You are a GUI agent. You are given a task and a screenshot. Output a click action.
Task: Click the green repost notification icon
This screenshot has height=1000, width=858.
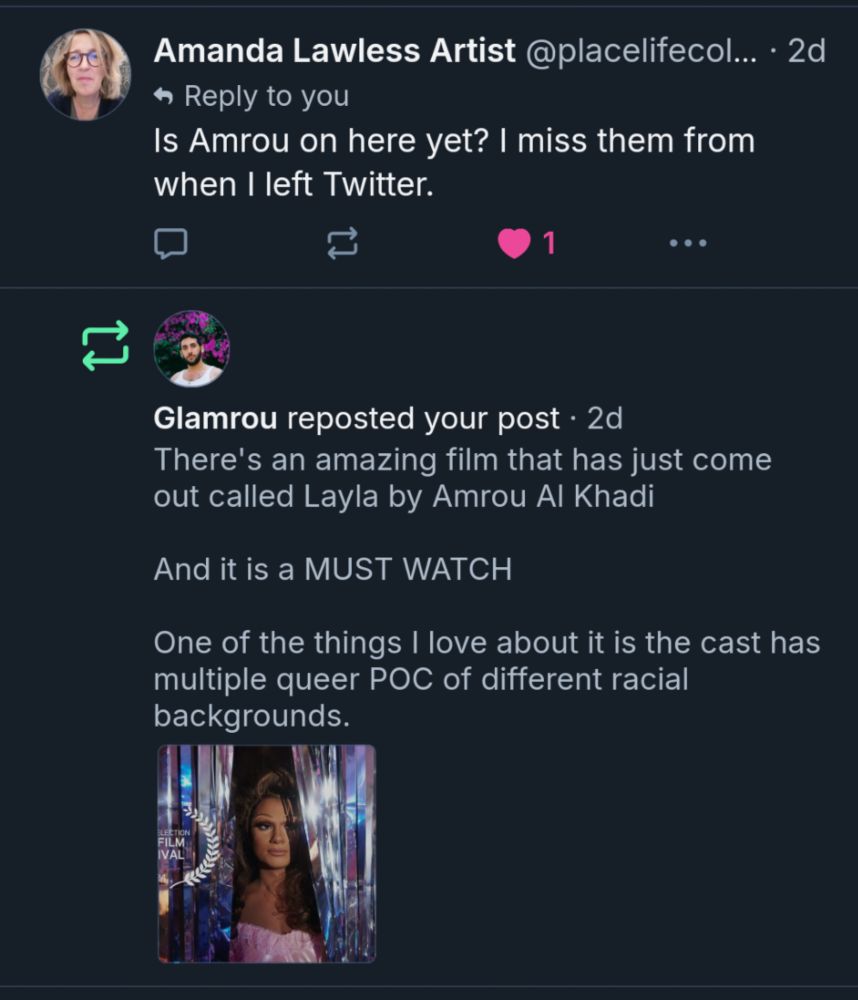[105, 346]
